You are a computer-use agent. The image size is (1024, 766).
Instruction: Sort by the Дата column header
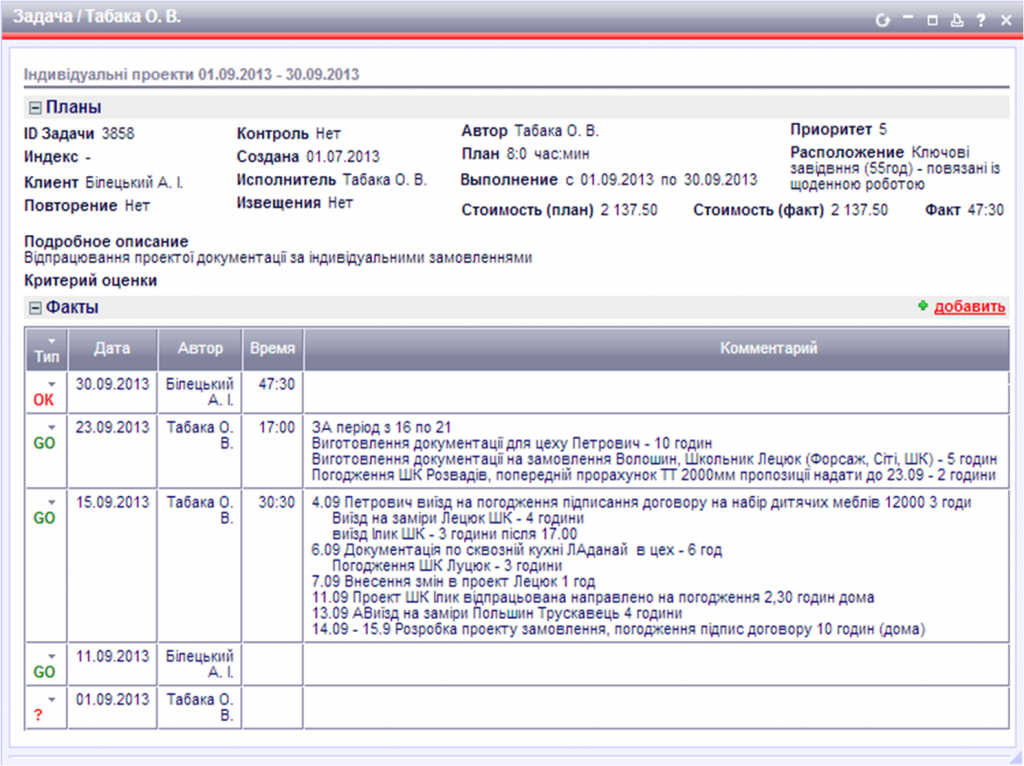tap(112, 349)
